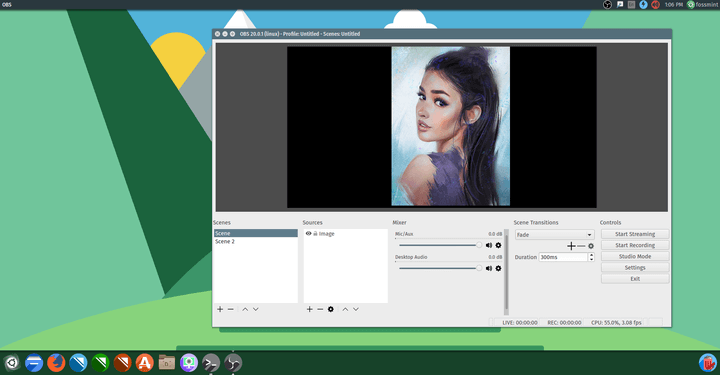
Task: Open Mic/Aux gear settings in Mixer
Action: tap(498, 246)
